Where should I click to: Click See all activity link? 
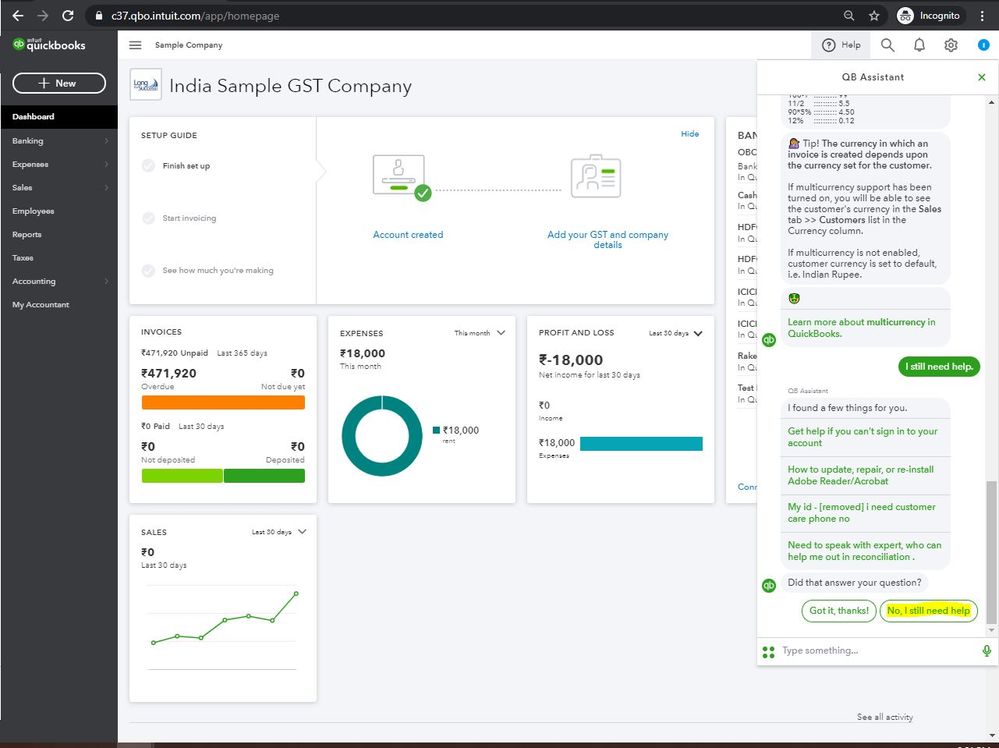[x=884, y=717]
